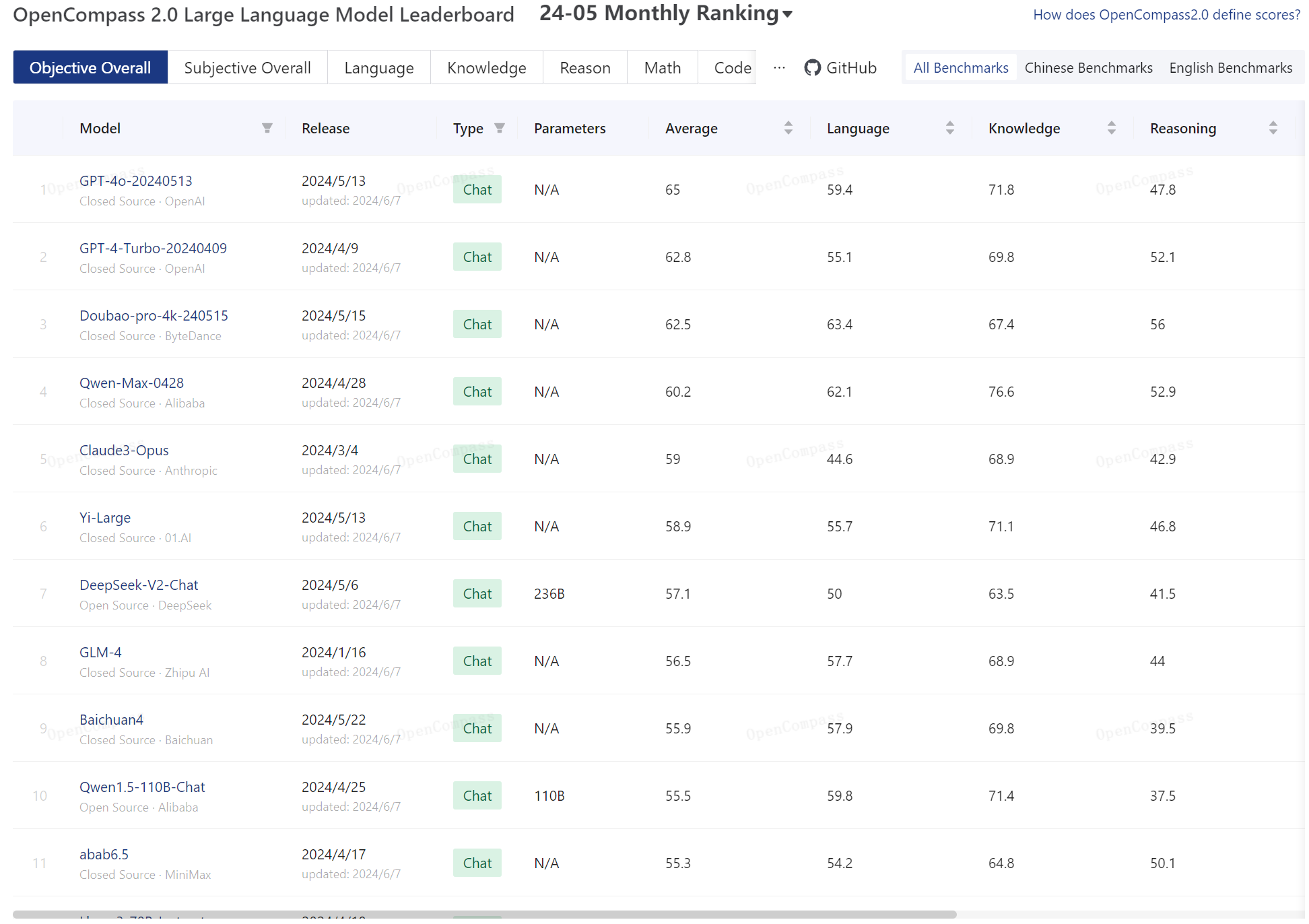Switch to Chinese Benchmarks filter
The width and height of the screenshot is (1309, 924).
click(1088, 68)
